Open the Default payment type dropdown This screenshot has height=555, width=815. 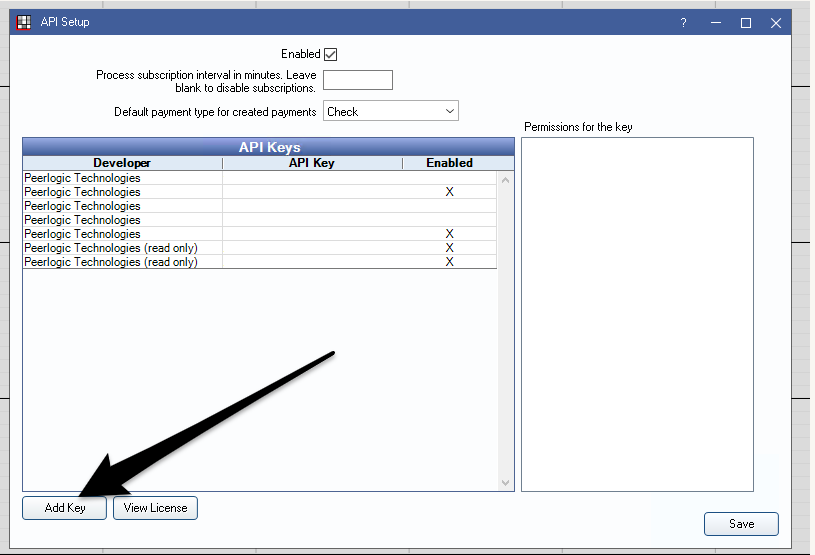pyautogui.click(x=391, y=111)
